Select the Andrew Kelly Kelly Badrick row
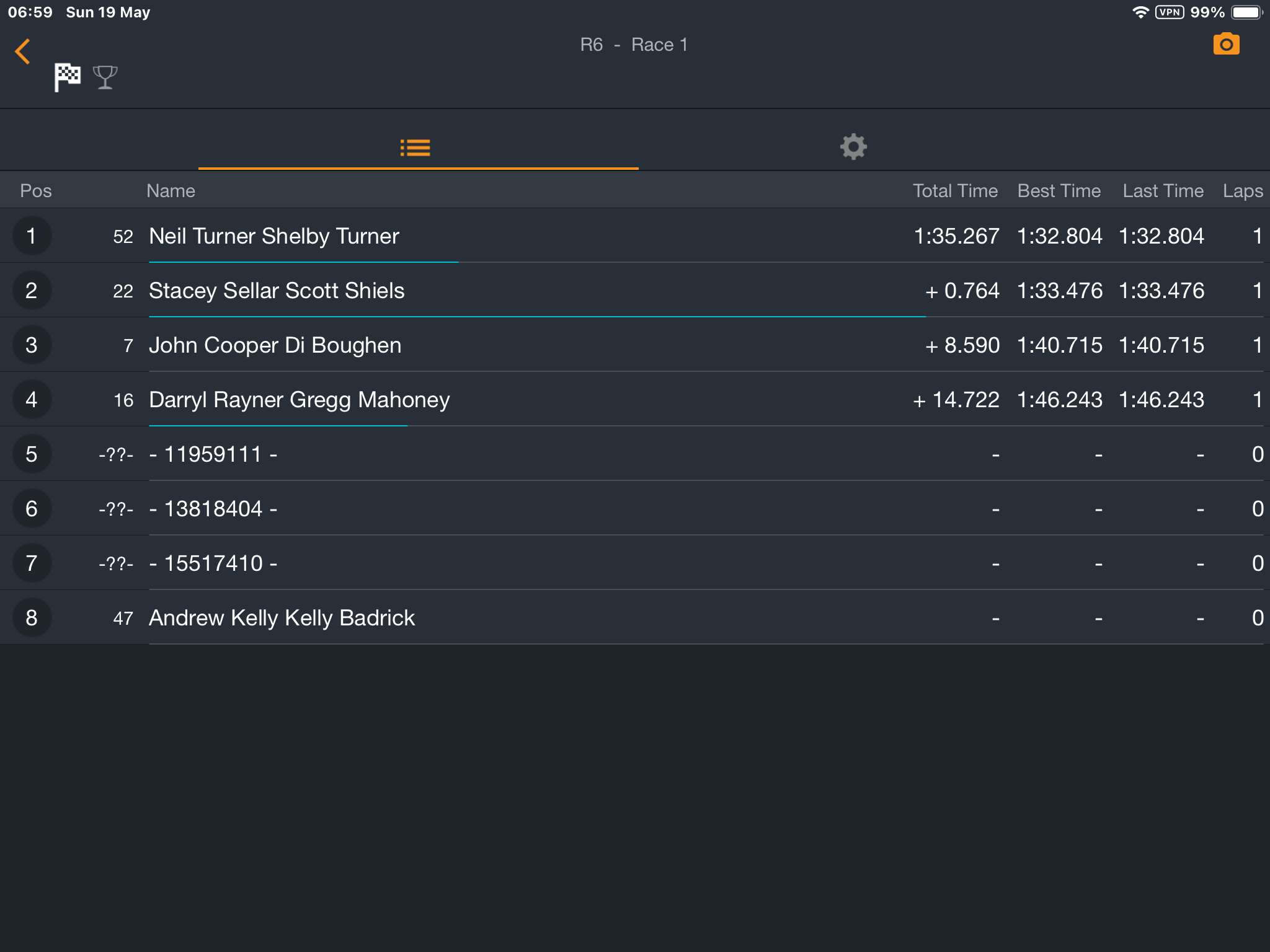Viewport: 1270px width, 952px height. click(x=635, y=617)
